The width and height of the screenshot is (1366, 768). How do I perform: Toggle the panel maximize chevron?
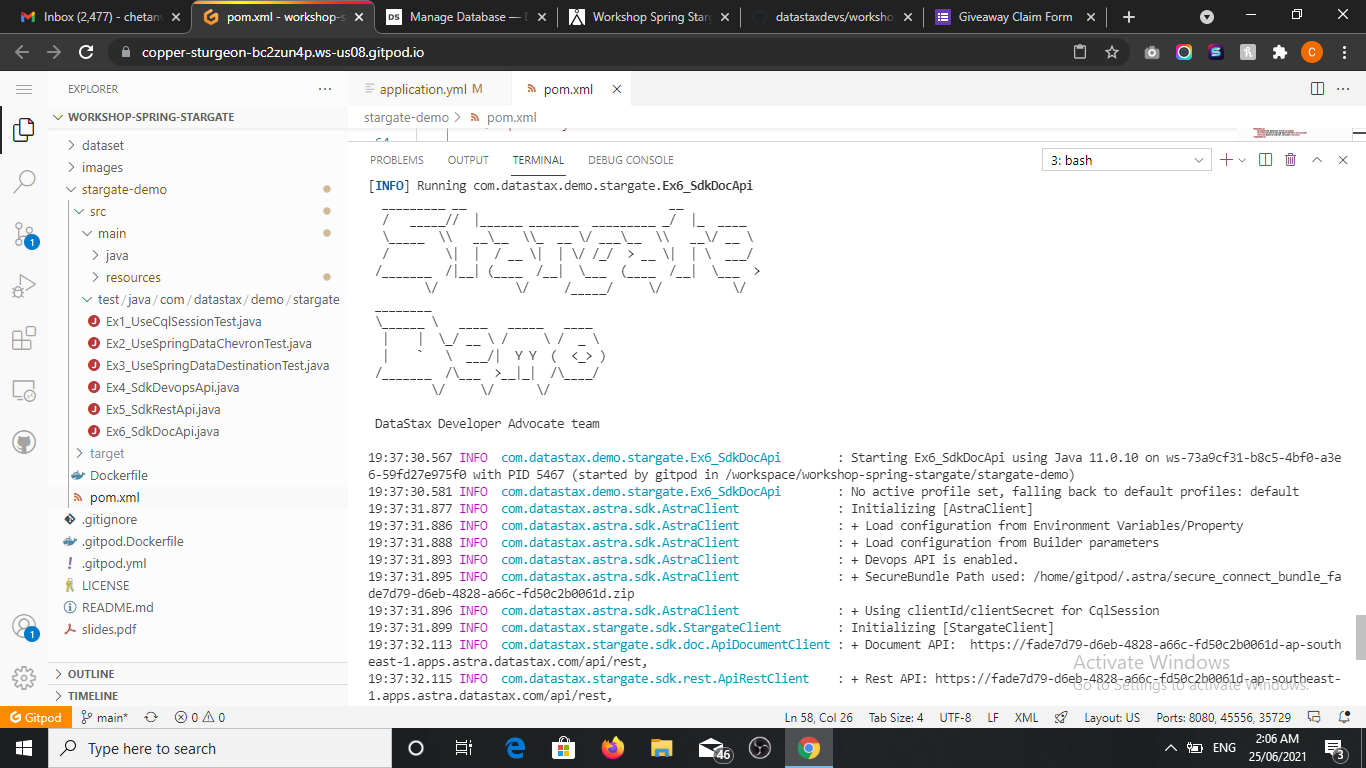pos(1317,159)
